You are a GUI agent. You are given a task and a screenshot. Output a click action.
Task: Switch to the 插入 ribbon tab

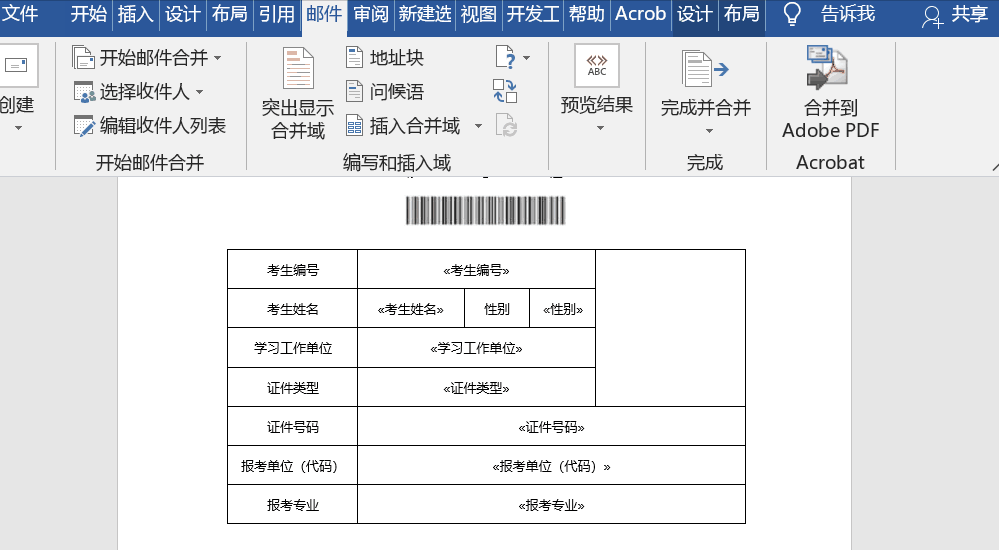point(135,13)
